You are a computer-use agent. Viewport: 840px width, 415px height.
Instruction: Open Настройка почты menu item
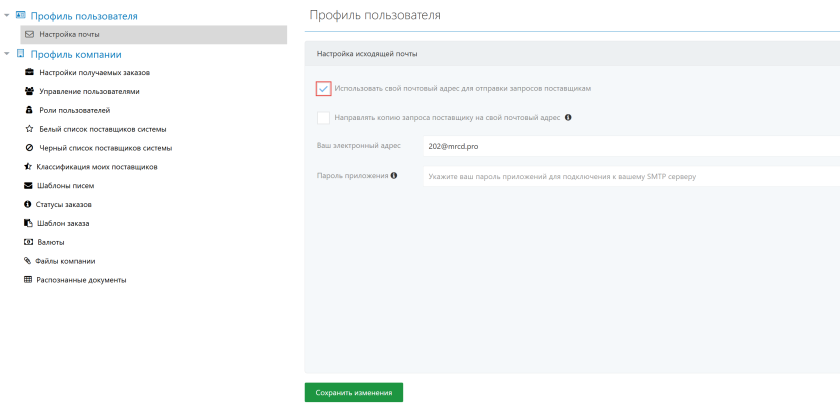coord(154,34)
